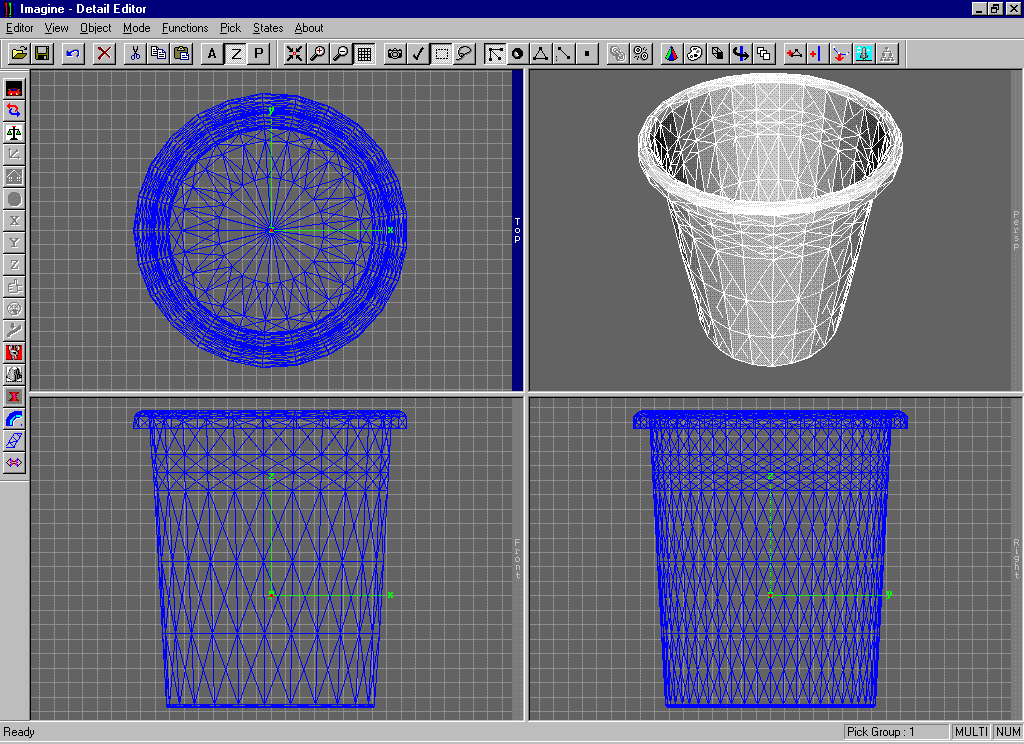Toggle the grid display button
The width and height of the screenshot is (1024, 744).
tap(365, 54)
